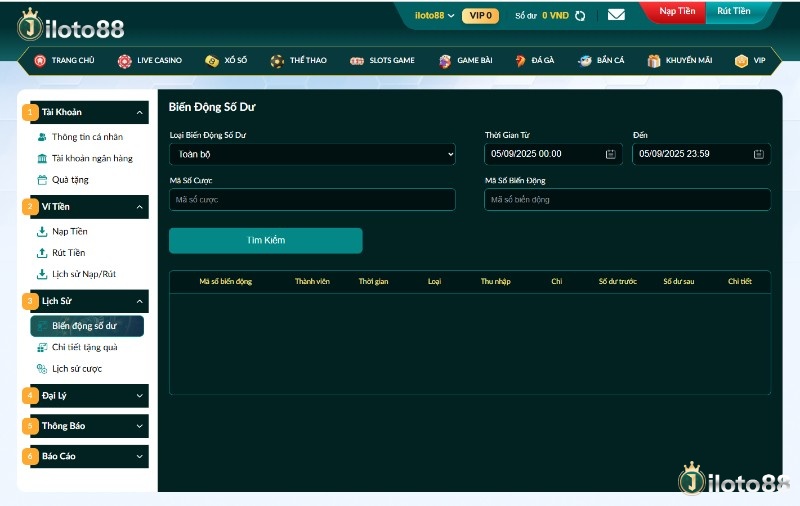The width and height of the screenshot is (800, 506).
Task: Click the Loại column header
Action: (x=434, y=282)
